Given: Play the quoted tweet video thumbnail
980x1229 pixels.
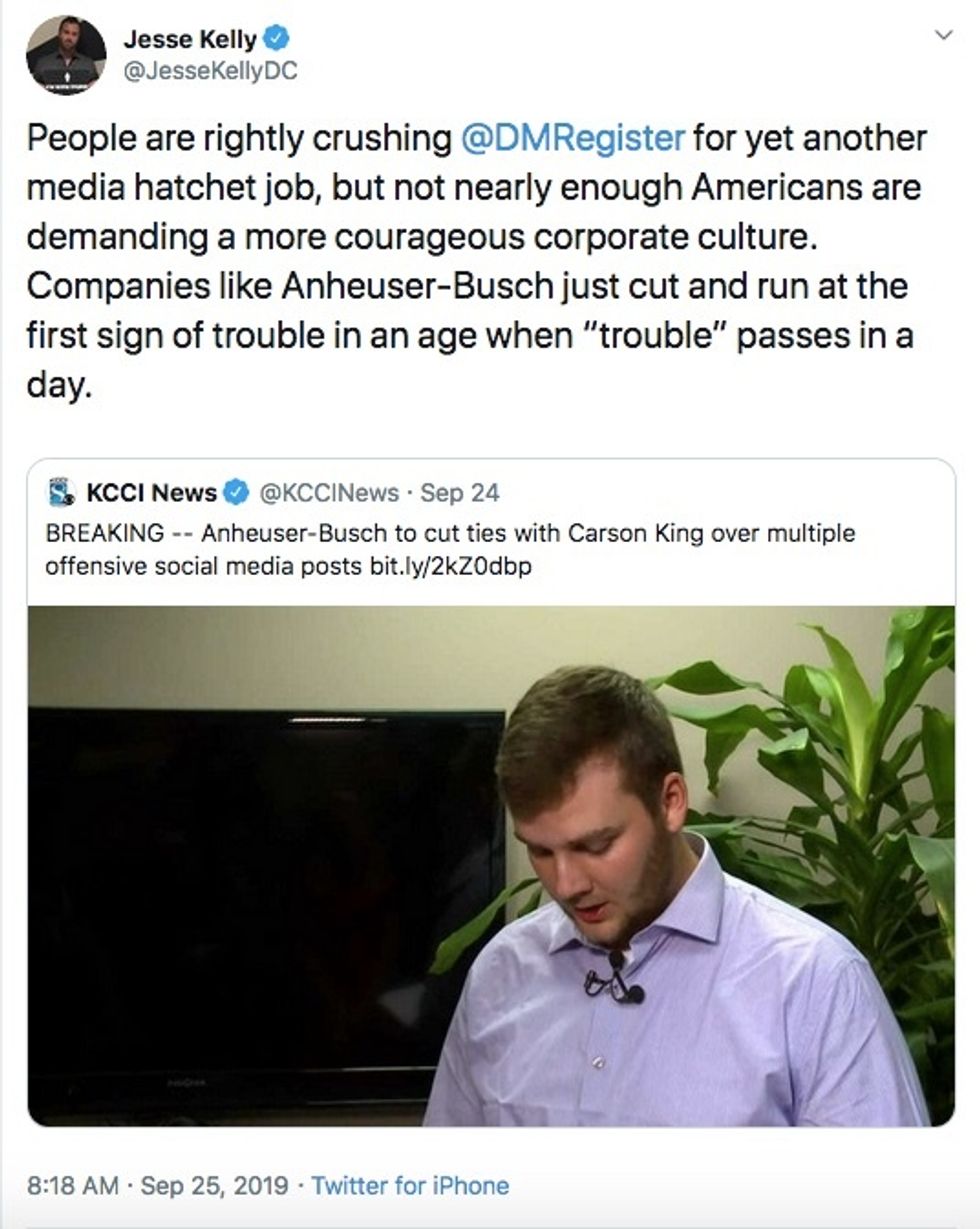Looking at the screenshot, I should (x=491, y=866).
